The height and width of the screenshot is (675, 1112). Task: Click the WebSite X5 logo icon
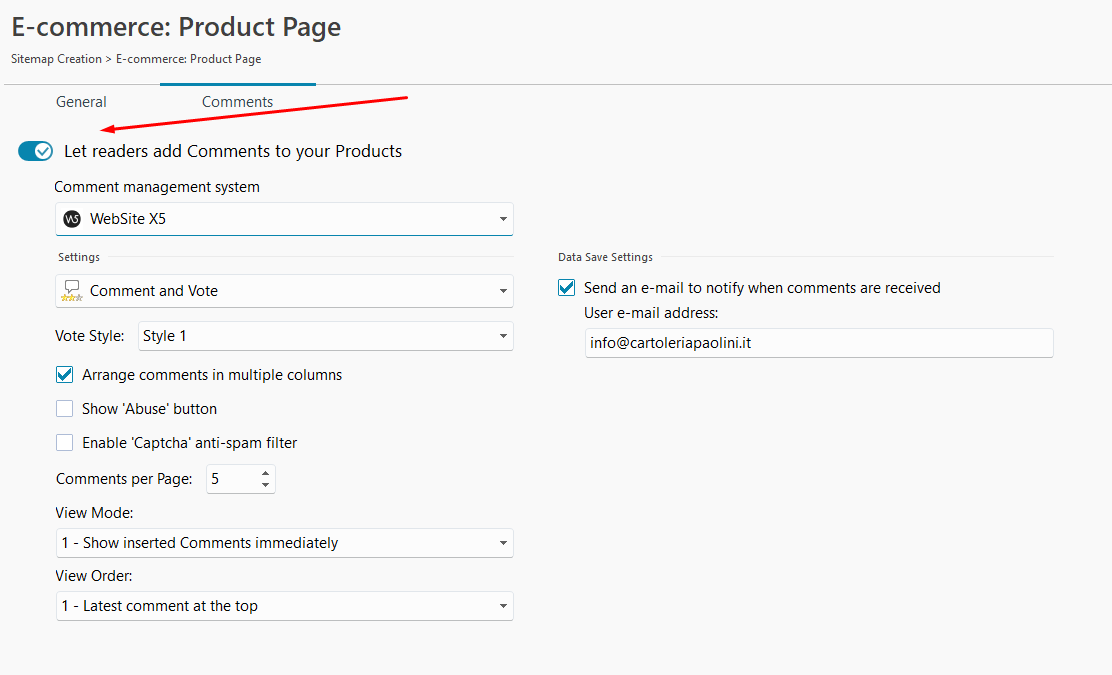click(72, 219)
